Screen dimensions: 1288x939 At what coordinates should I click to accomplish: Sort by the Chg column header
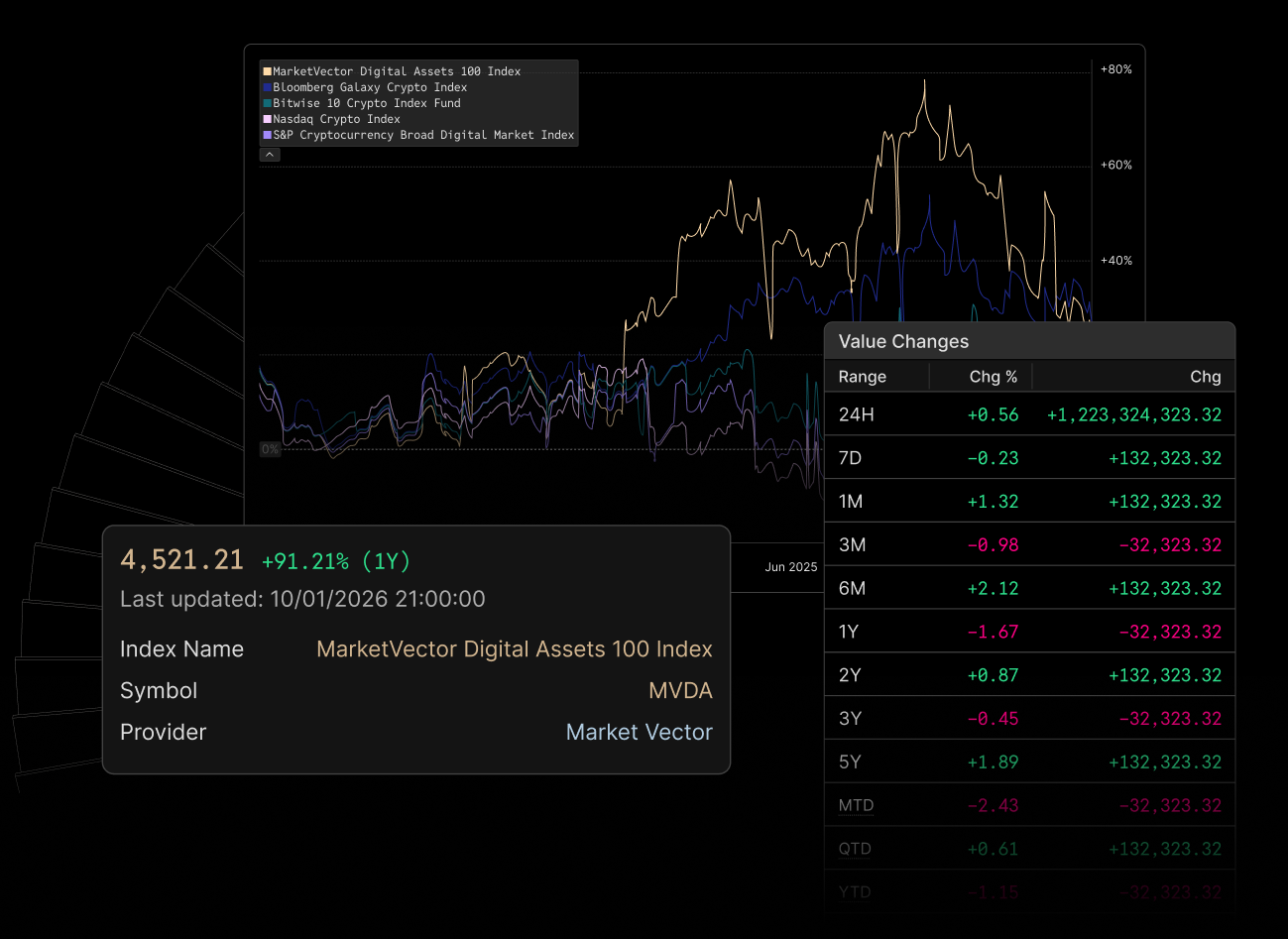click(1206, 377)
